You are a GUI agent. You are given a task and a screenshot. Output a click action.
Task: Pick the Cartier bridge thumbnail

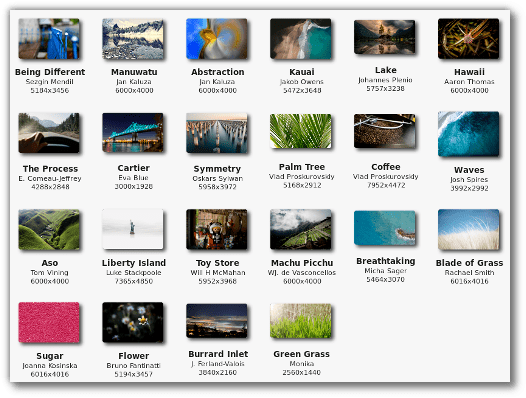pos(133,133)
